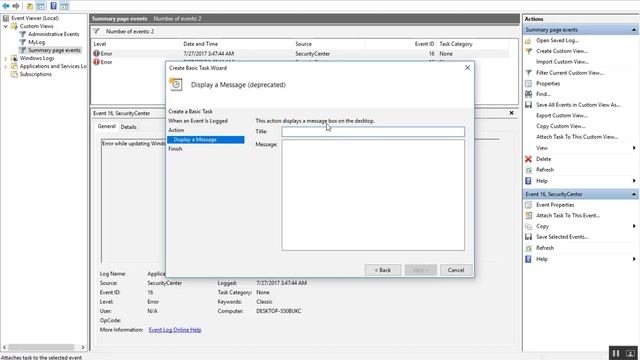Click the Cancel button in wizard
Image resolution: width=640 pixels, height=360 pixels.
456,270
